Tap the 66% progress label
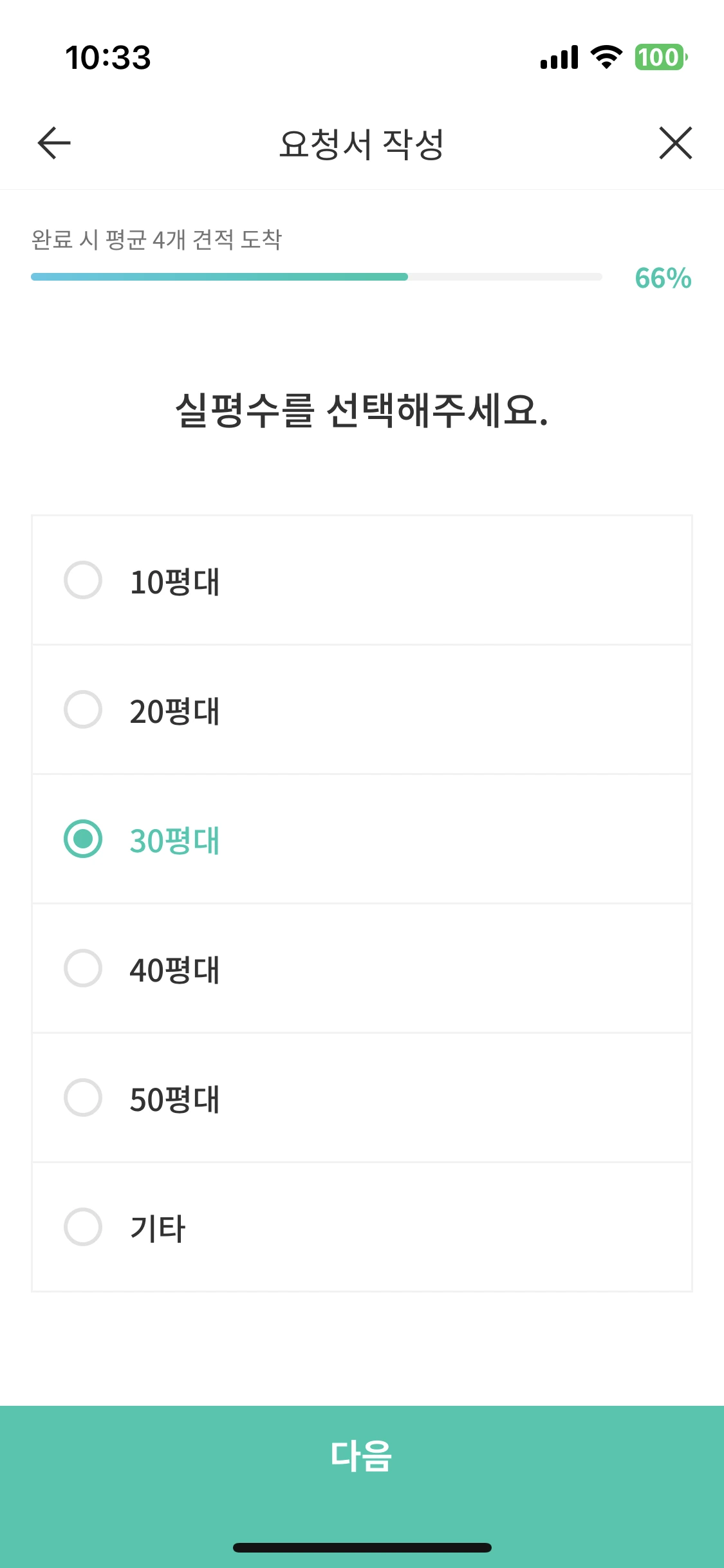The image size is (724, 1568). [x=663, y=278]
